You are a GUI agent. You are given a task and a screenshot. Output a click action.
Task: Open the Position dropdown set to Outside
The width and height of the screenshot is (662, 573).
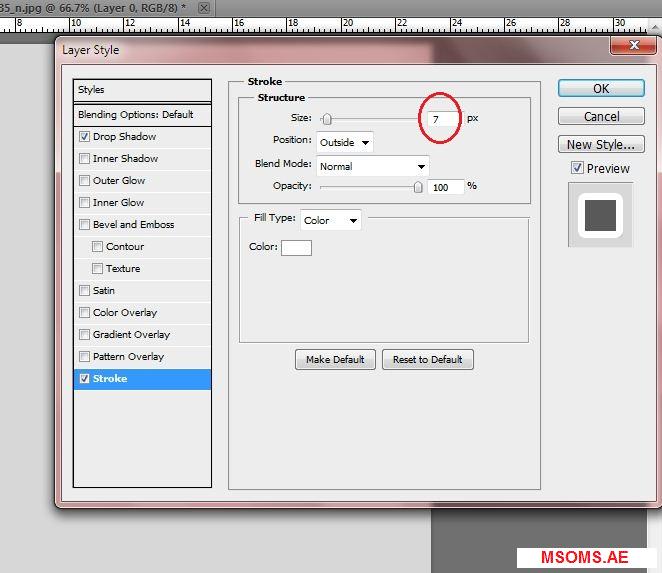point(345,142)
